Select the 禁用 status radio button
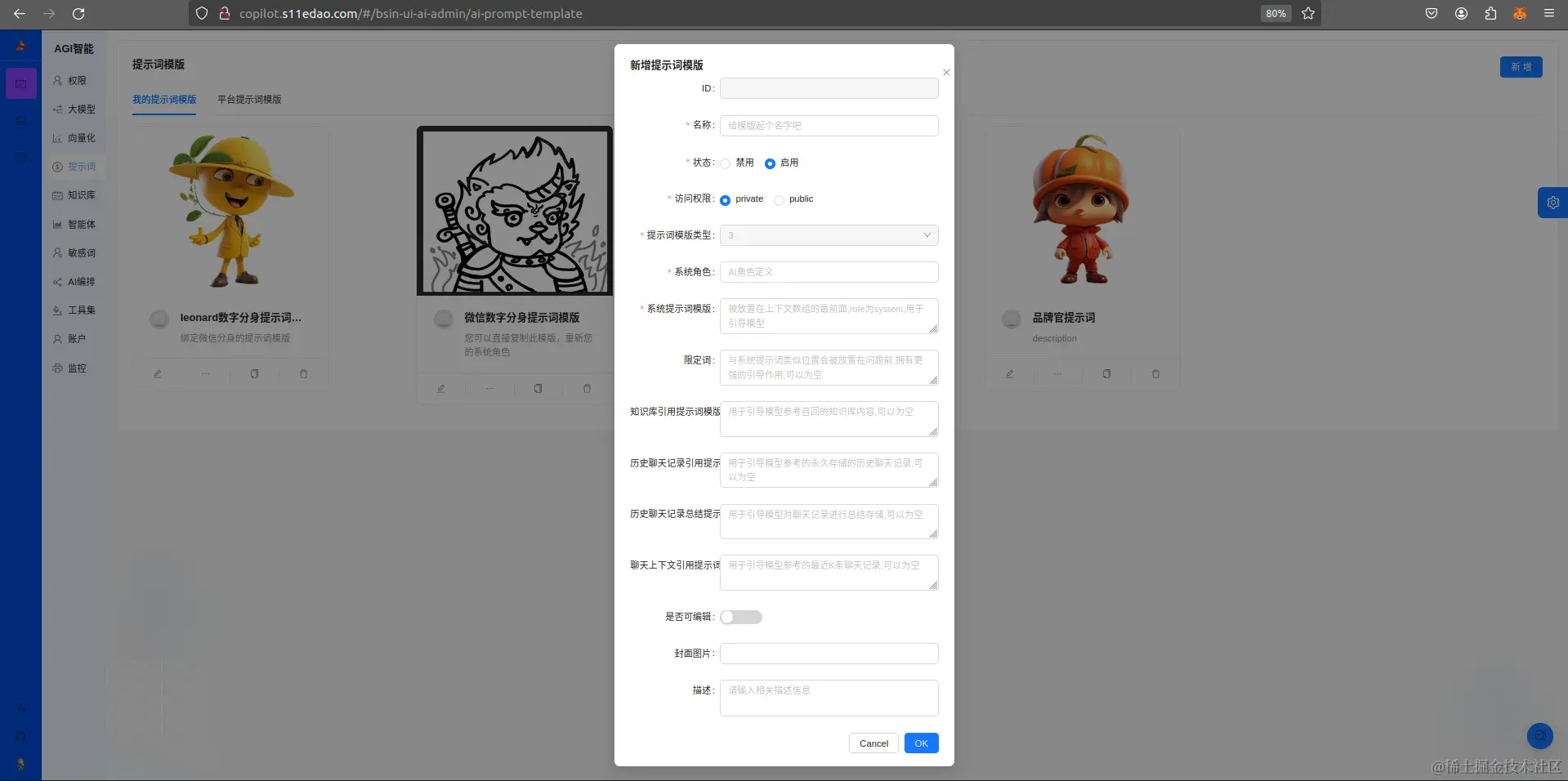The height and width of the screenshot is (781, 1568). [x=726, y=163]
